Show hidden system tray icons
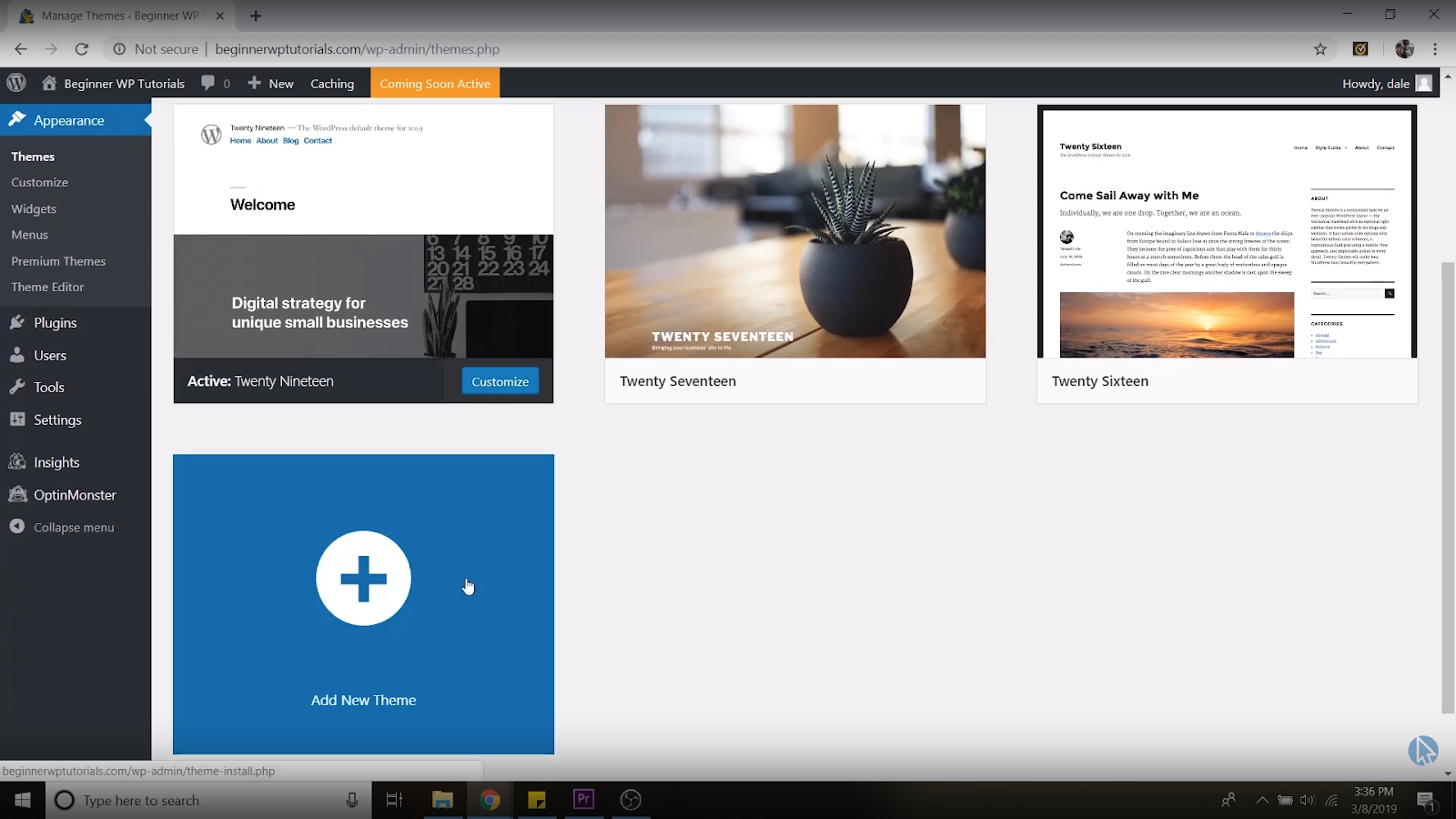Image resolution: width=1456 pixels, height=819 pixels. pyautogui.click(x=1262, y=800)
